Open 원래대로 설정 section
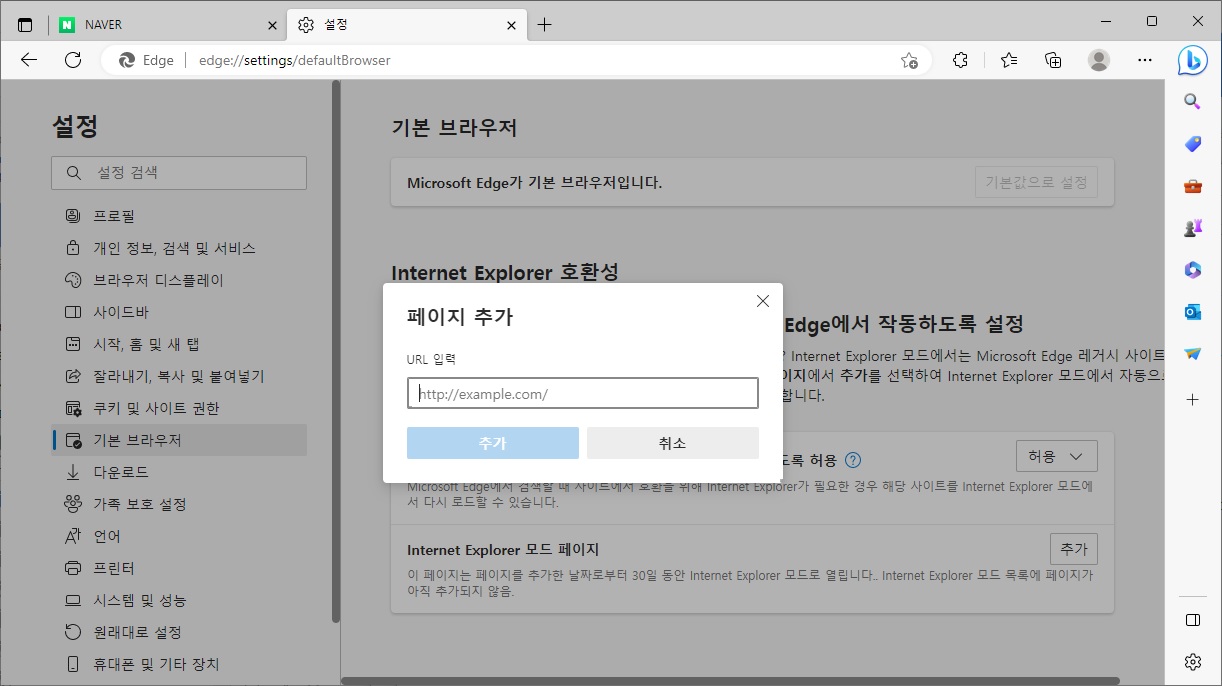1222x686 pixels. (x=179, y=632)
